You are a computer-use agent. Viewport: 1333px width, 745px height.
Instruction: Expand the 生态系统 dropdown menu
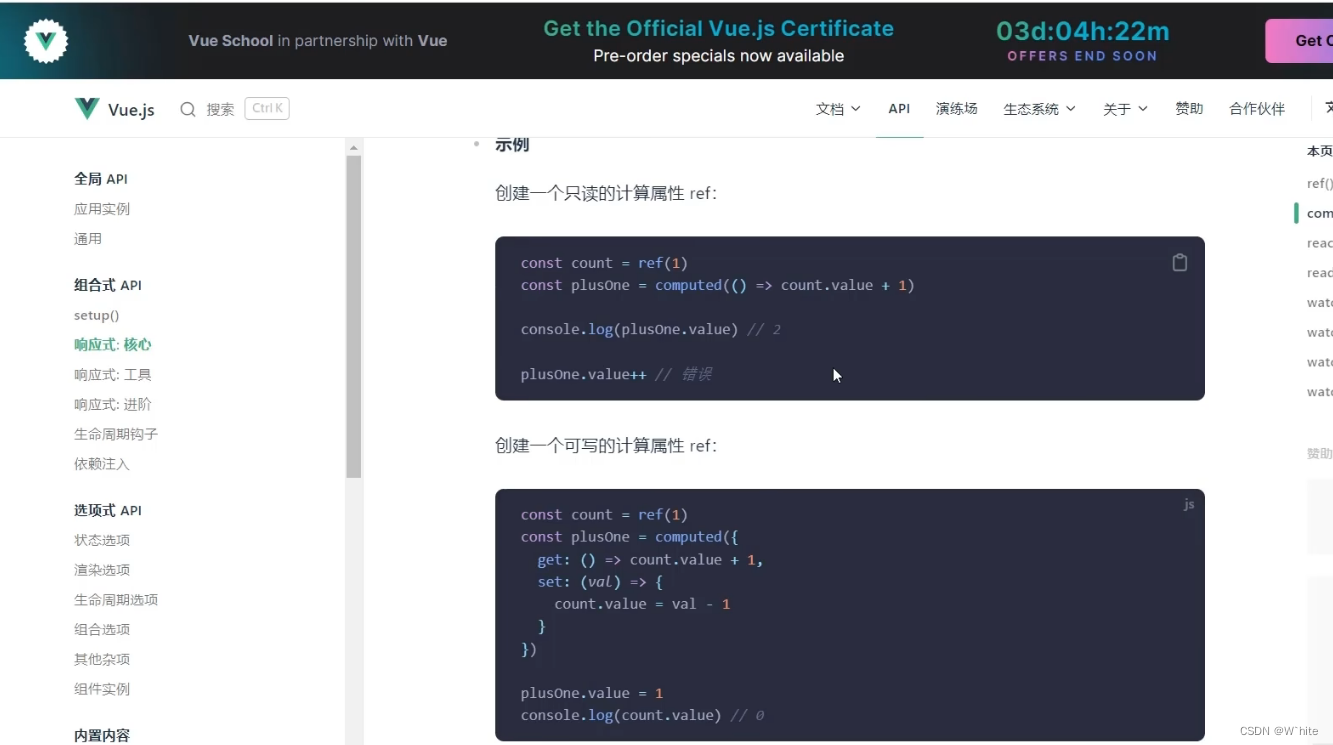click(x=1039, y=109)
